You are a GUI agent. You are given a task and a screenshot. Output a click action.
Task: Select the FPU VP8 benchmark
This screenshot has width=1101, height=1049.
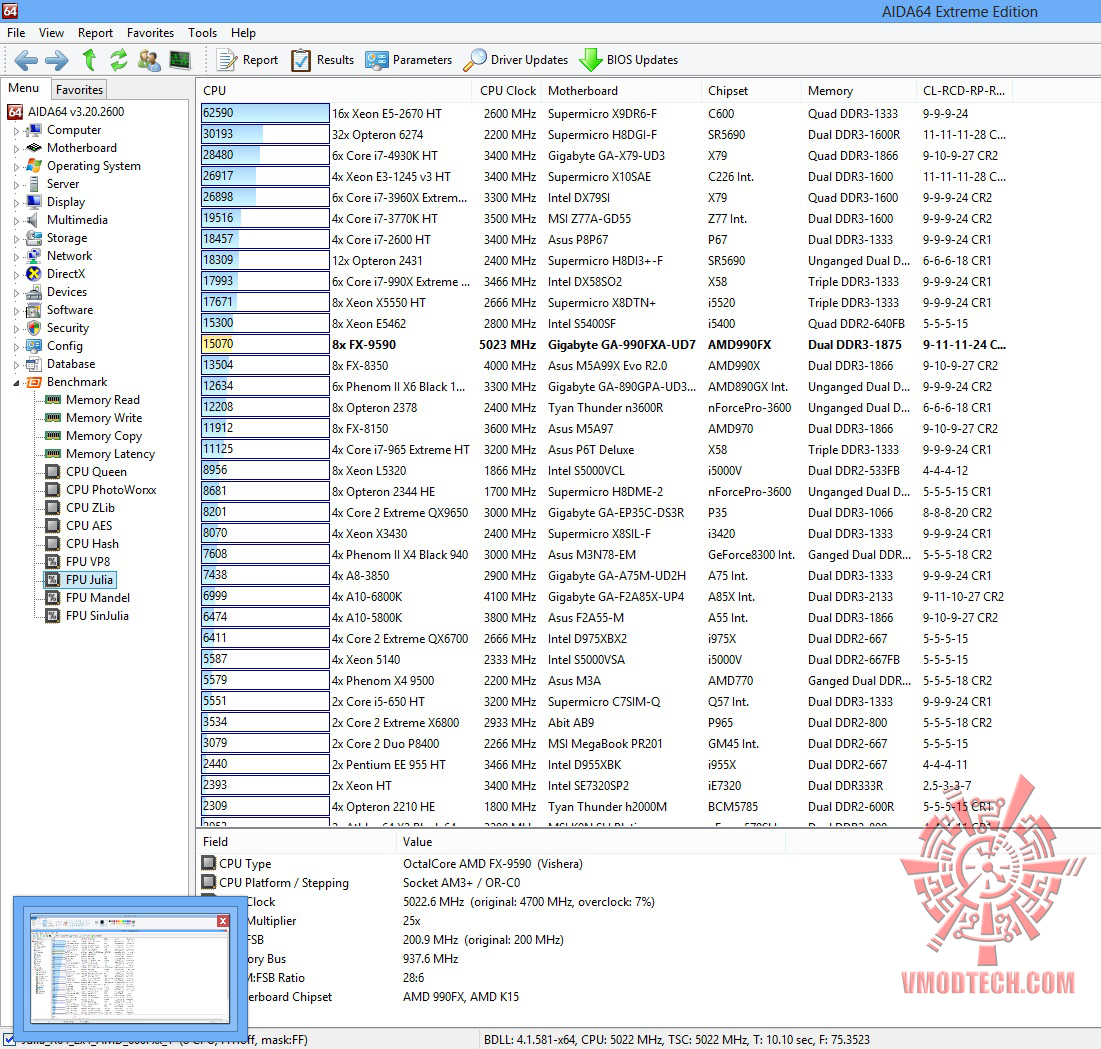[x=77, y=562]
